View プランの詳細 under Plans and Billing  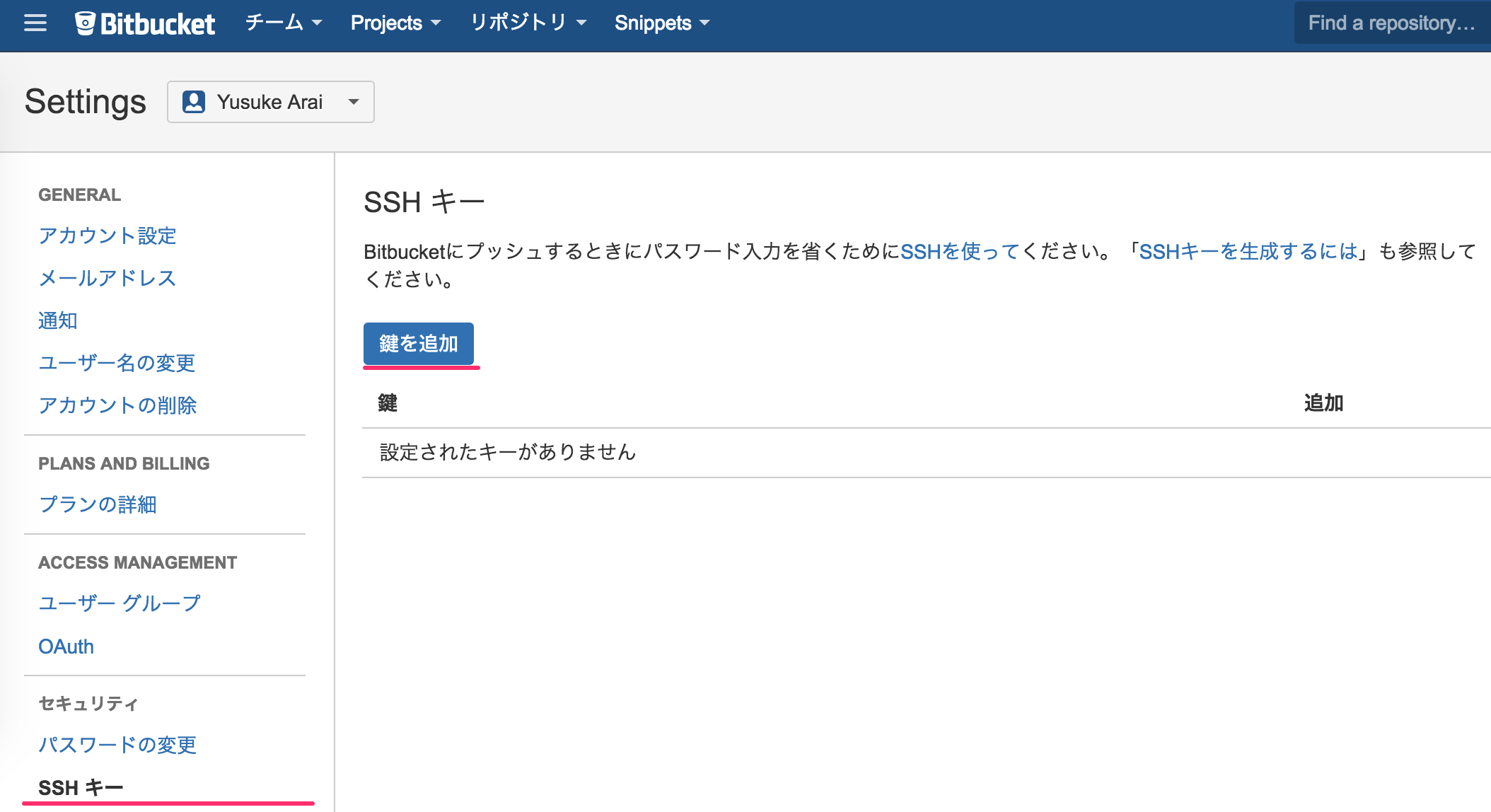98,504
